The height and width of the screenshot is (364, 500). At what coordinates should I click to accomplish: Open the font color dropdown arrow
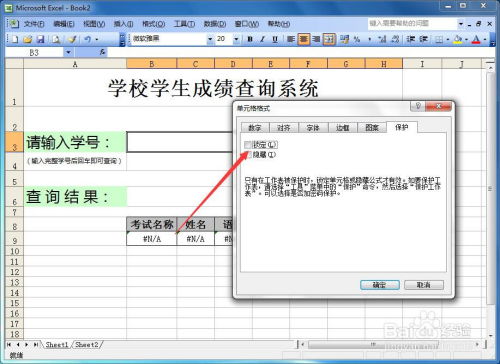(485, 39)
